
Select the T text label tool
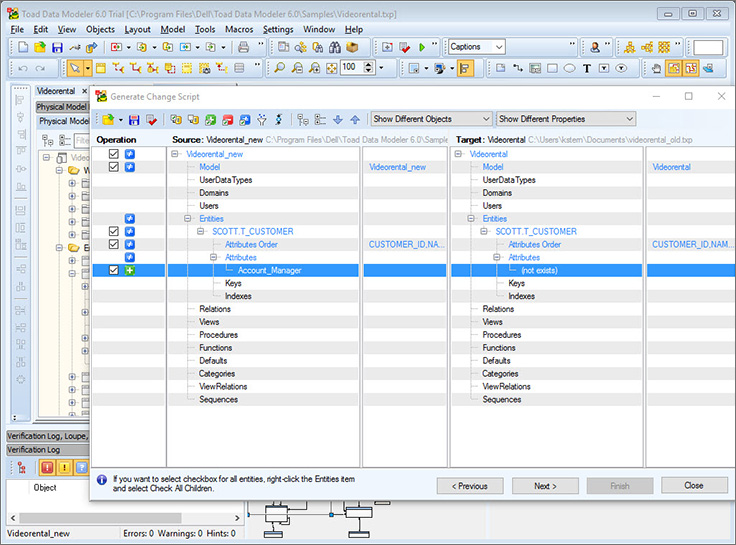[587, 69]
